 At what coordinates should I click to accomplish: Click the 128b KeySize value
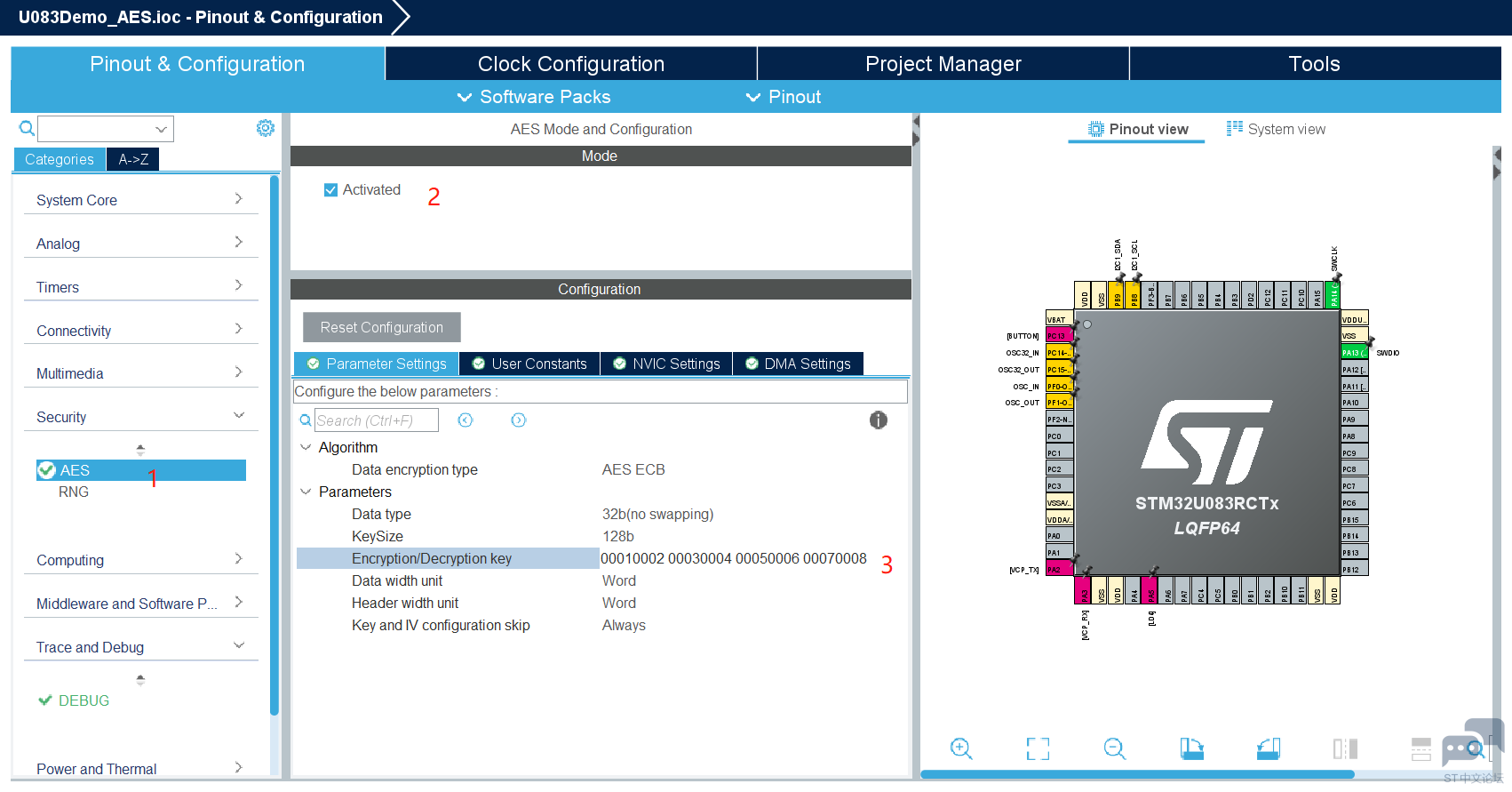pos(618,536)
